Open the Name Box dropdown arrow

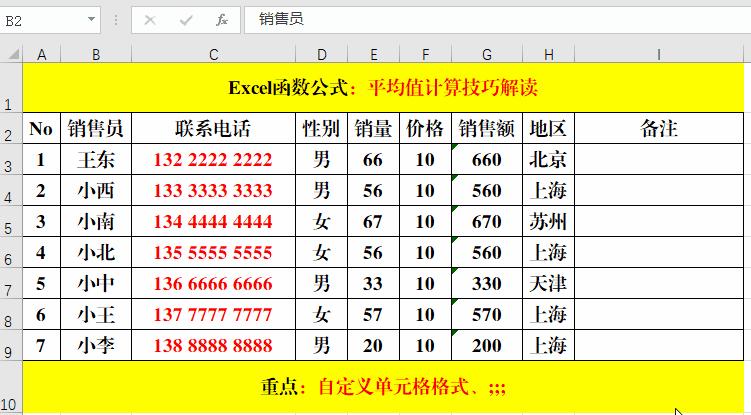(x=91, y=20)
